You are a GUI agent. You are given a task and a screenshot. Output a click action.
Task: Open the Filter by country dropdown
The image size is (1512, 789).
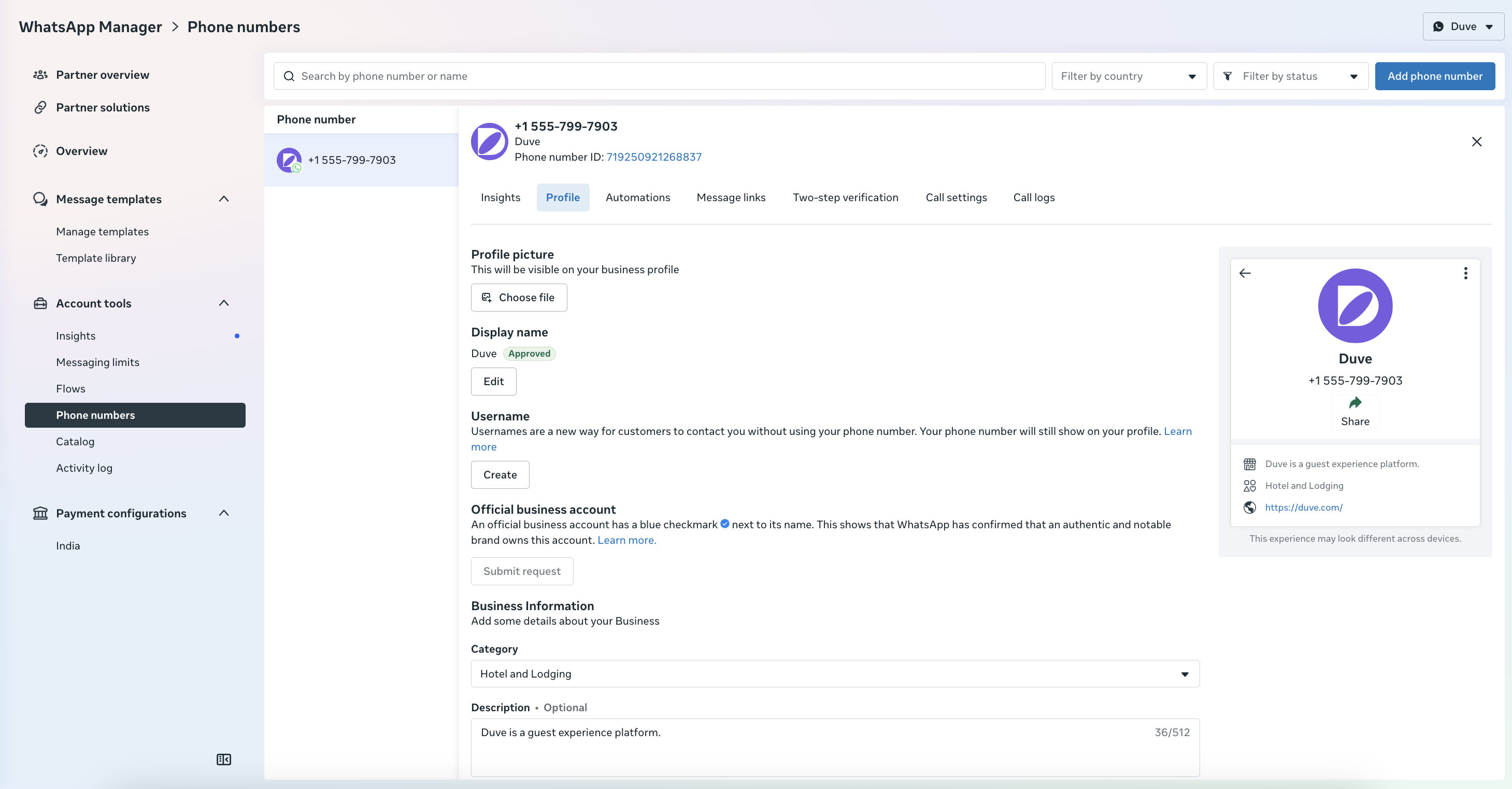coord(1129,76)
